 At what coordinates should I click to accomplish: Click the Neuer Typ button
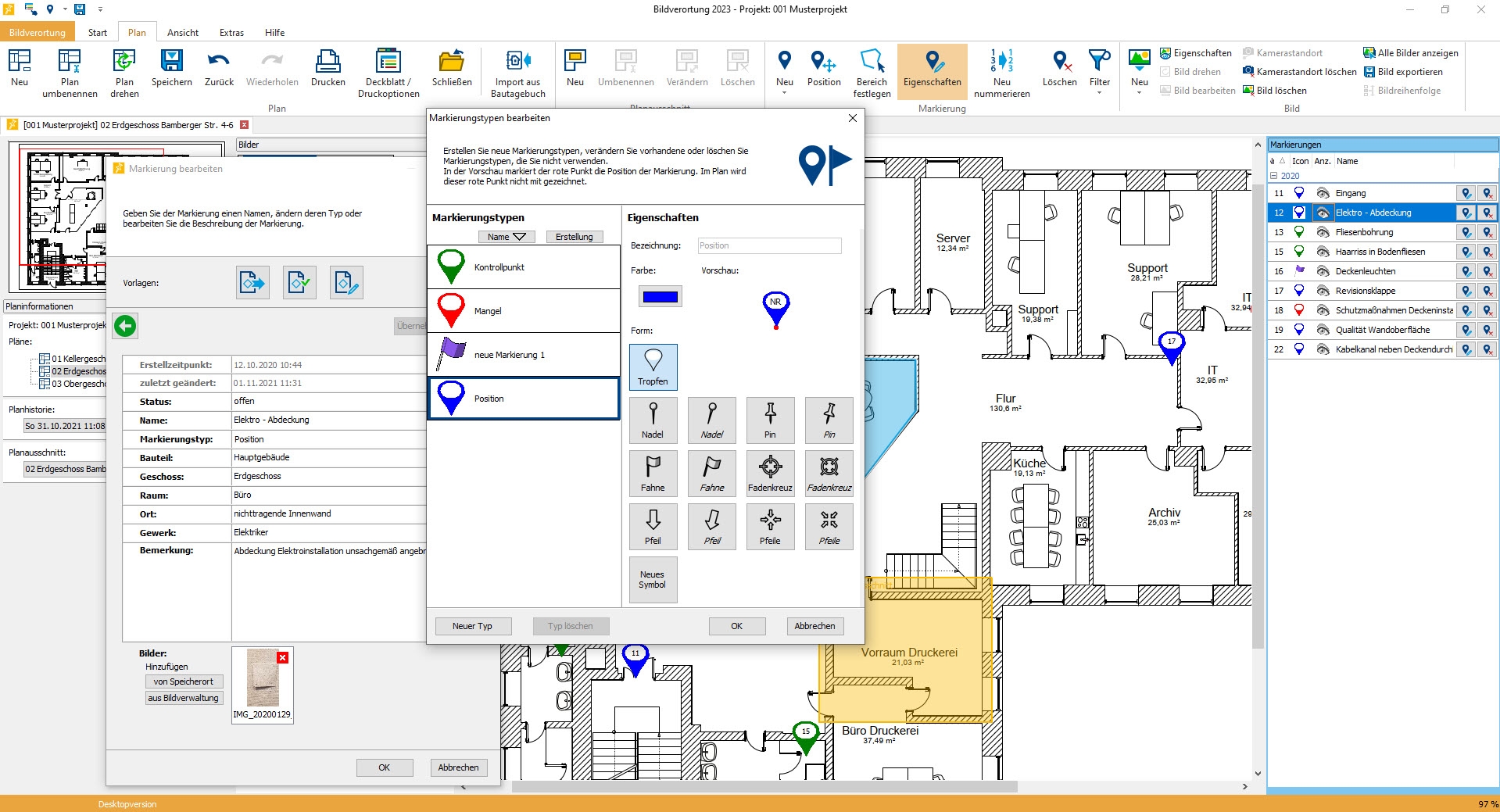(x=472, y=626)
